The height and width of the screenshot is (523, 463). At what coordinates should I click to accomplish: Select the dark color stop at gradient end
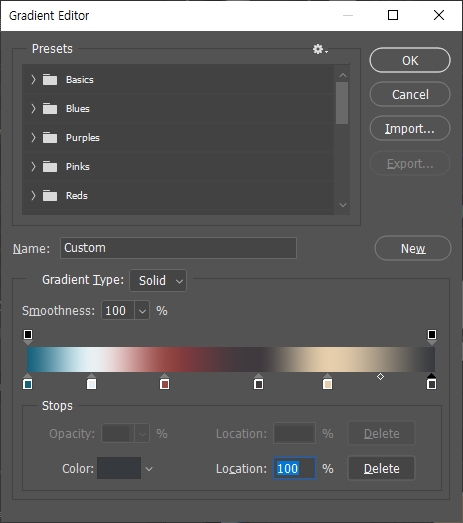[x=432, y=382]
